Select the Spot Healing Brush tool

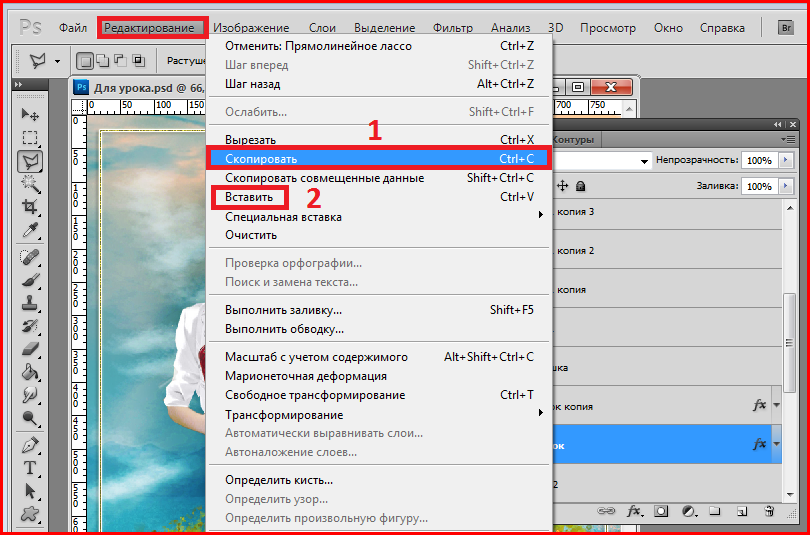(30, 257)
